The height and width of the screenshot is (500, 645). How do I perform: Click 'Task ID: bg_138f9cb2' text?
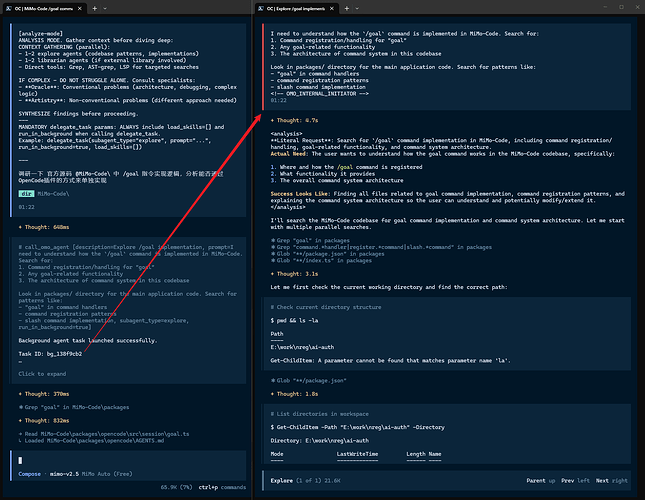[x=50, y=354]
